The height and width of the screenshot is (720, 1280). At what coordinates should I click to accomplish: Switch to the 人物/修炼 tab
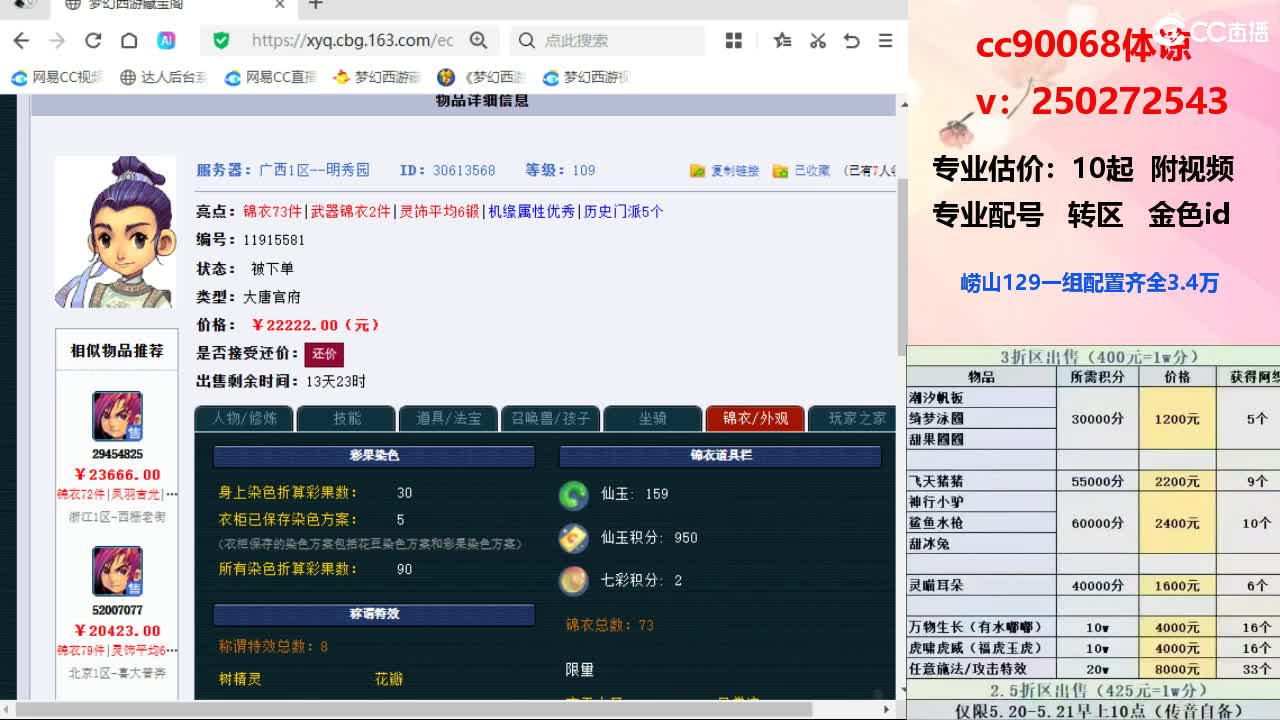(x=243, y=418)
